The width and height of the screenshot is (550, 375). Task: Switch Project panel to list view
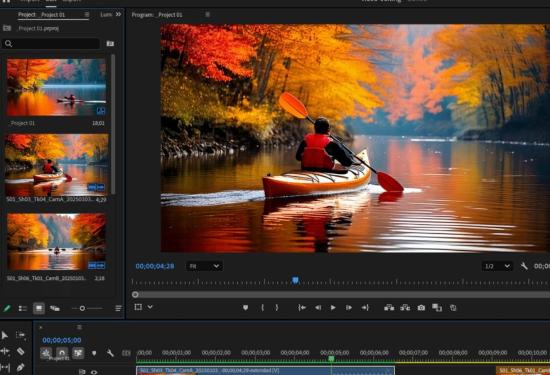click(x=22, y=308)
